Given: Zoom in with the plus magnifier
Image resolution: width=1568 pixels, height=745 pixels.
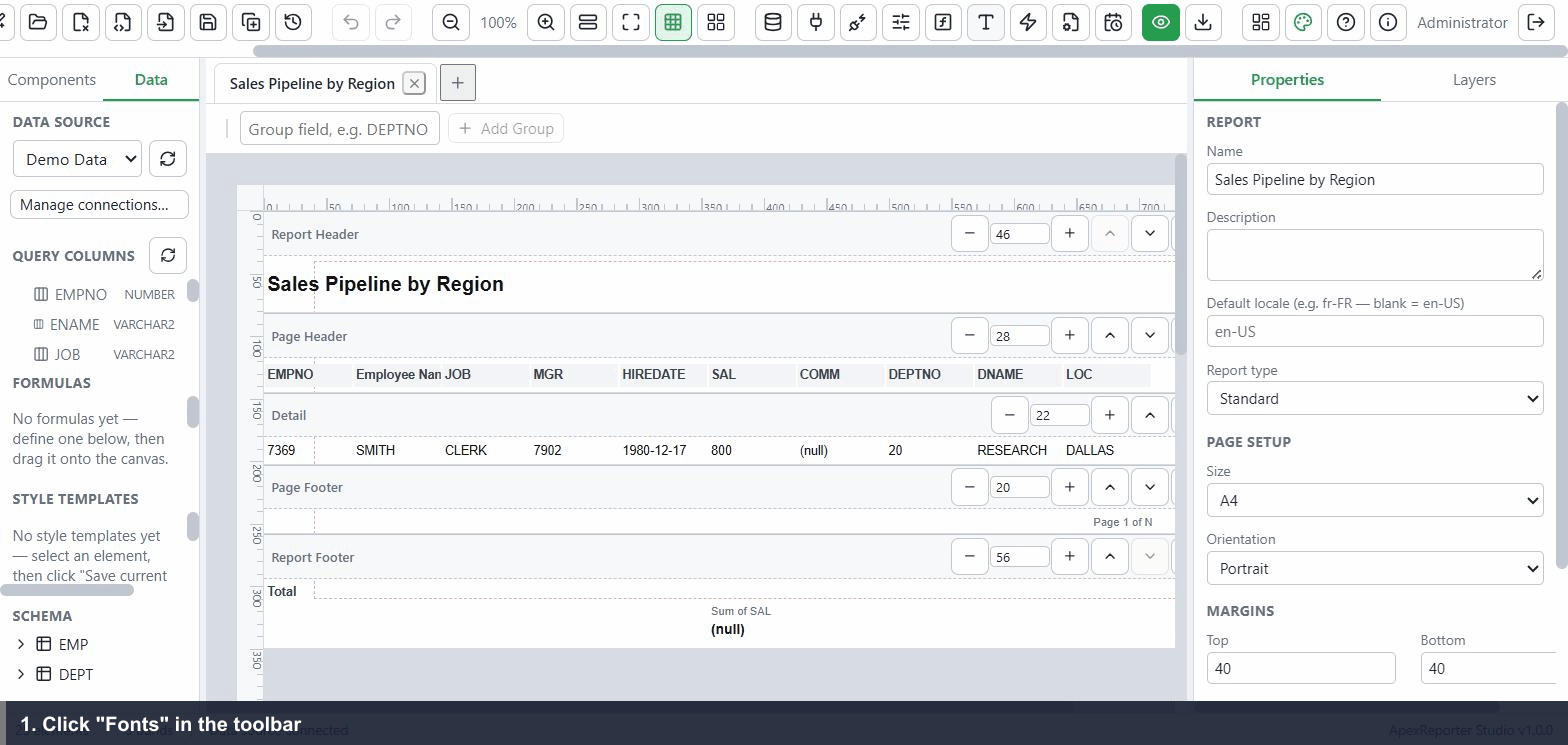Looking at the screenshot, I should click(546, 22).
